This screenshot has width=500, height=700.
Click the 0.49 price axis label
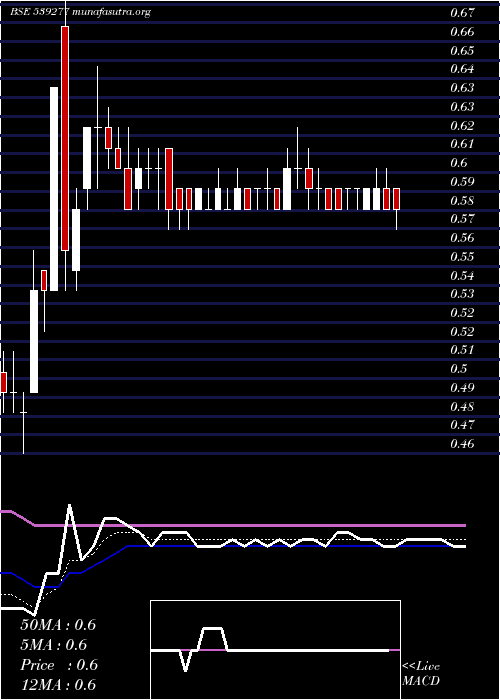coord(462,388)
